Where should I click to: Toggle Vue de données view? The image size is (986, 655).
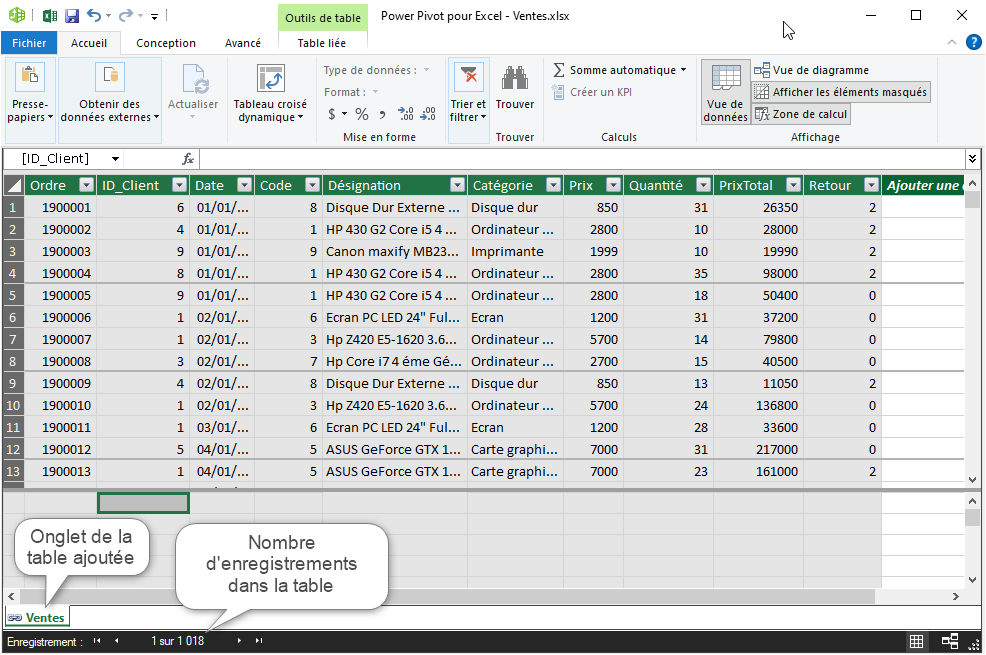click(726, 92)
